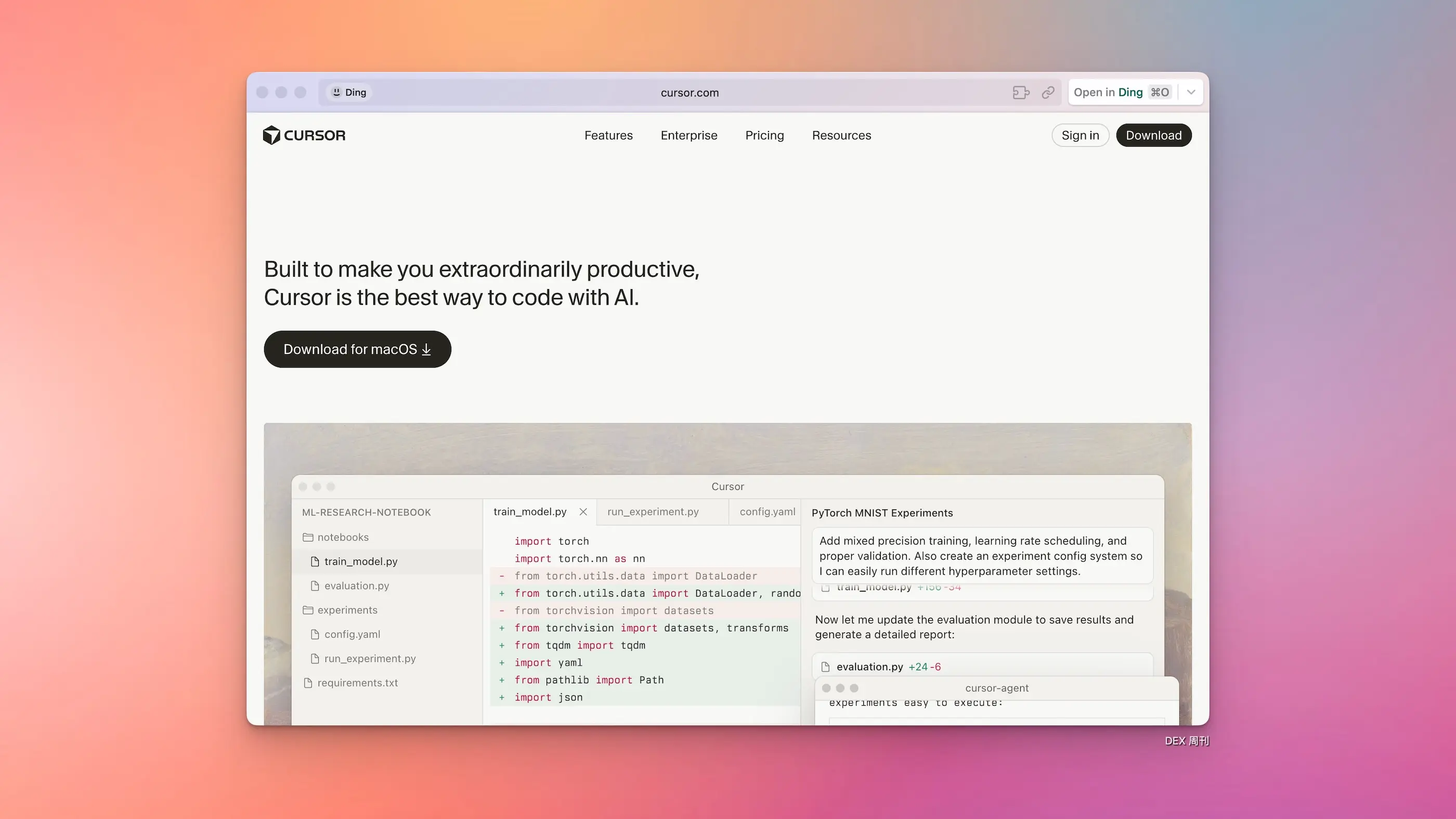The height and width of the screenshot is (819, 1456).
Task: Click the experiments folder icon
Action: [308, 610]
